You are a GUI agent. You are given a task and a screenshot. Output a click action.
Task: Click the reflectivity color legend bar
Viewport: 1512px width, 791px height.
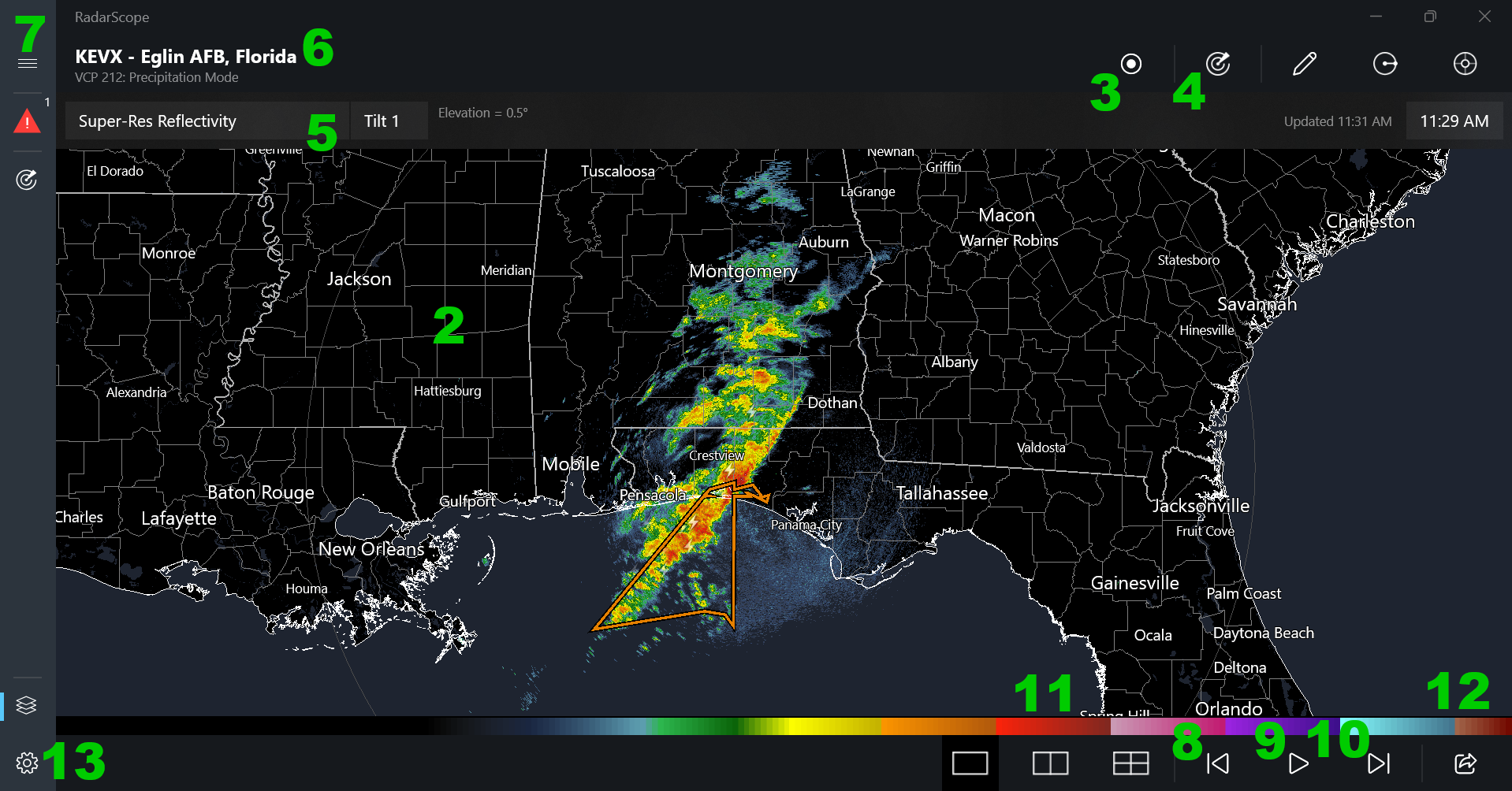[784, 726]
